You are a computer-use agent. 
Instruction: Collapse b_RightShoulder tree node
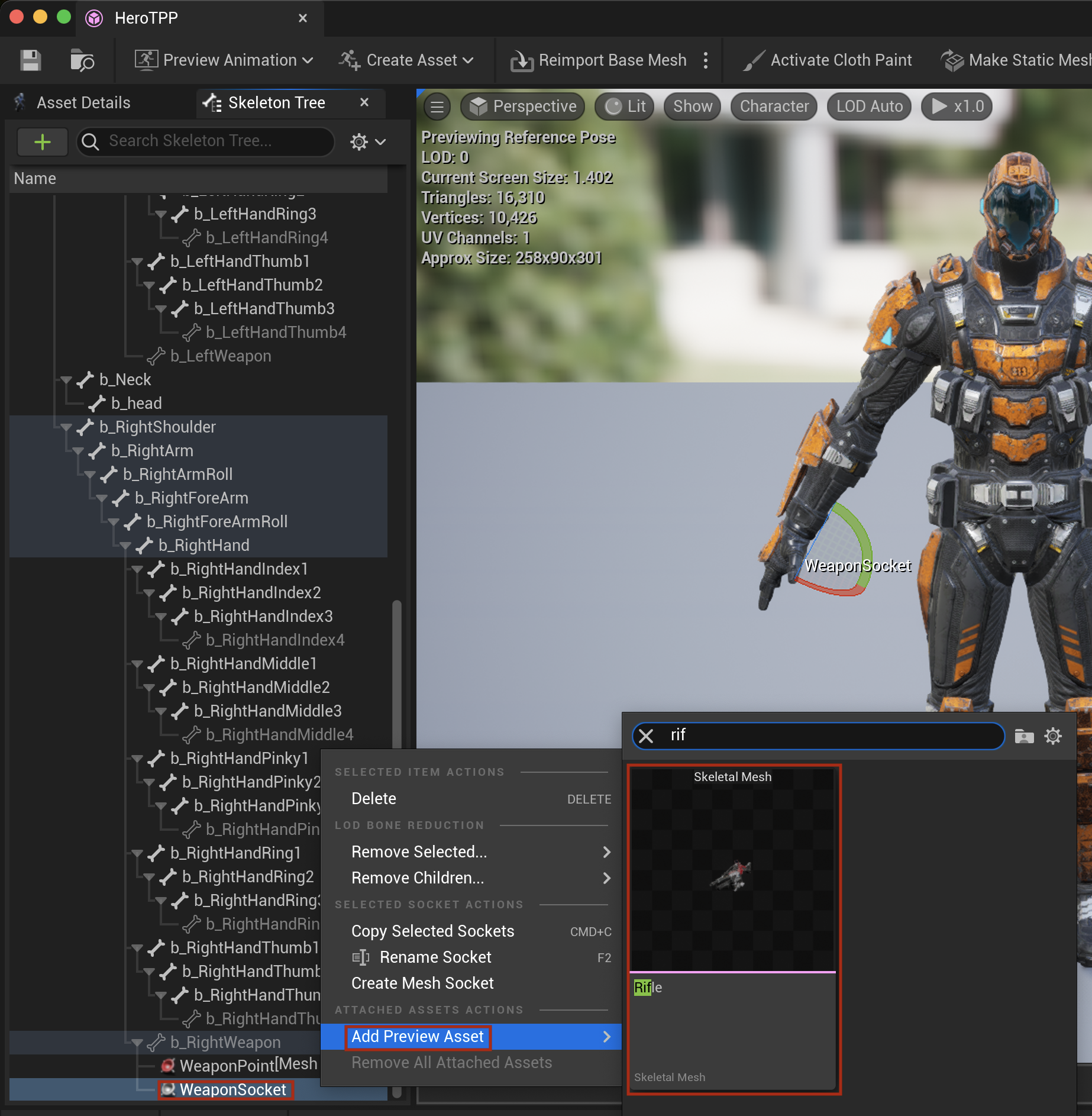pos(66,427)
